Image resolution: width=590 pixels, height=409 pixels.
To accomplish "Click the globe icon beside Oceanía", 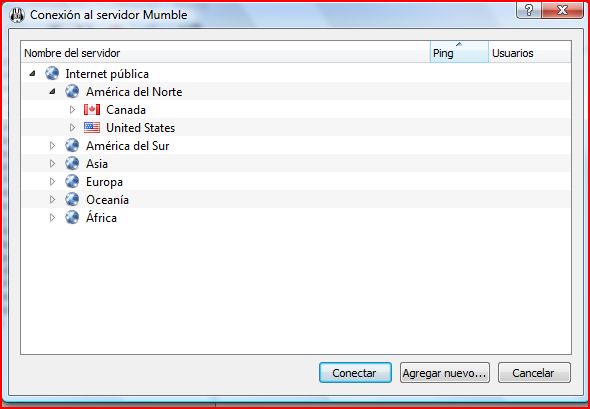I will [x=72, y=199].
